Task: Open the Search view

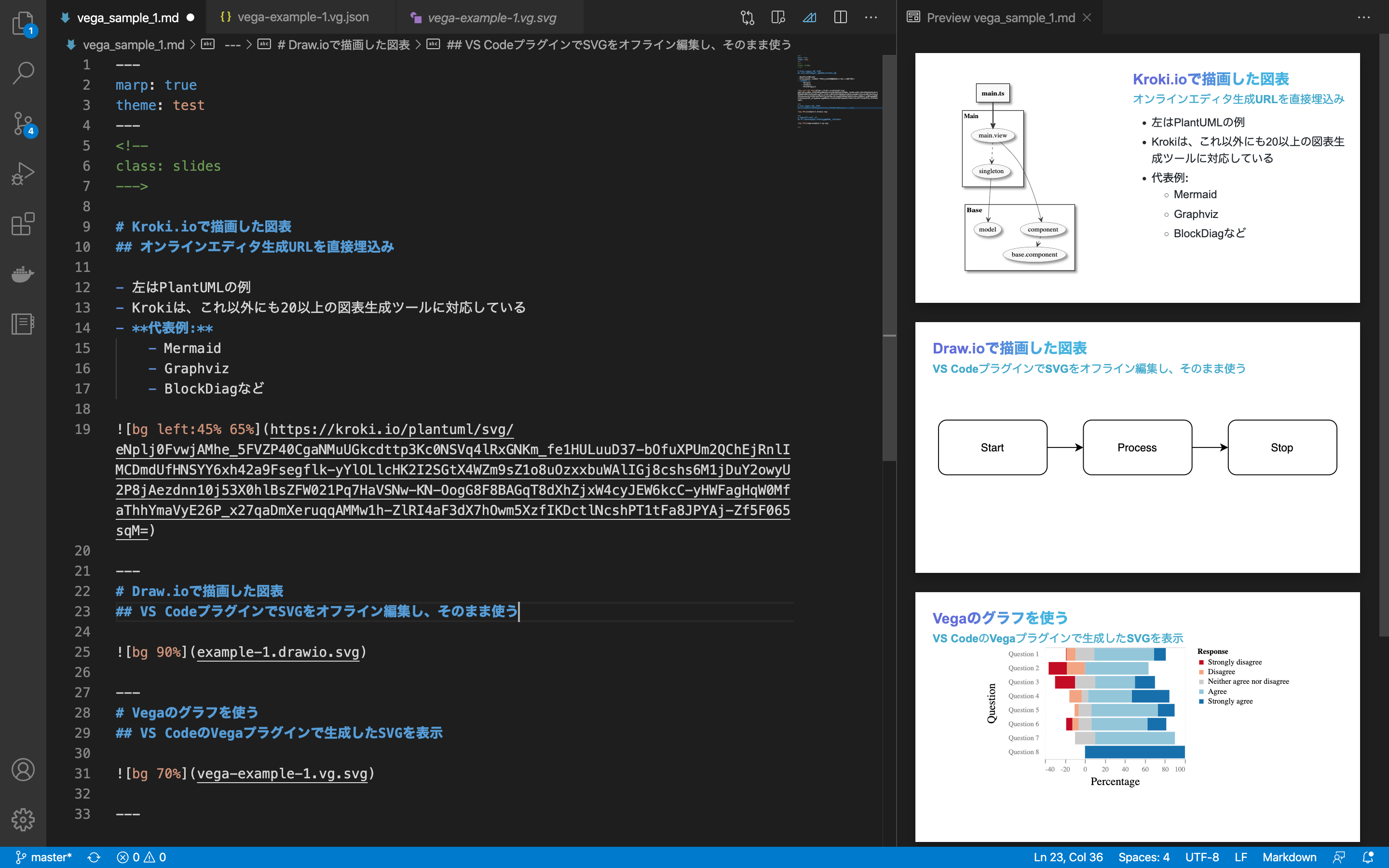Action: 23,72
